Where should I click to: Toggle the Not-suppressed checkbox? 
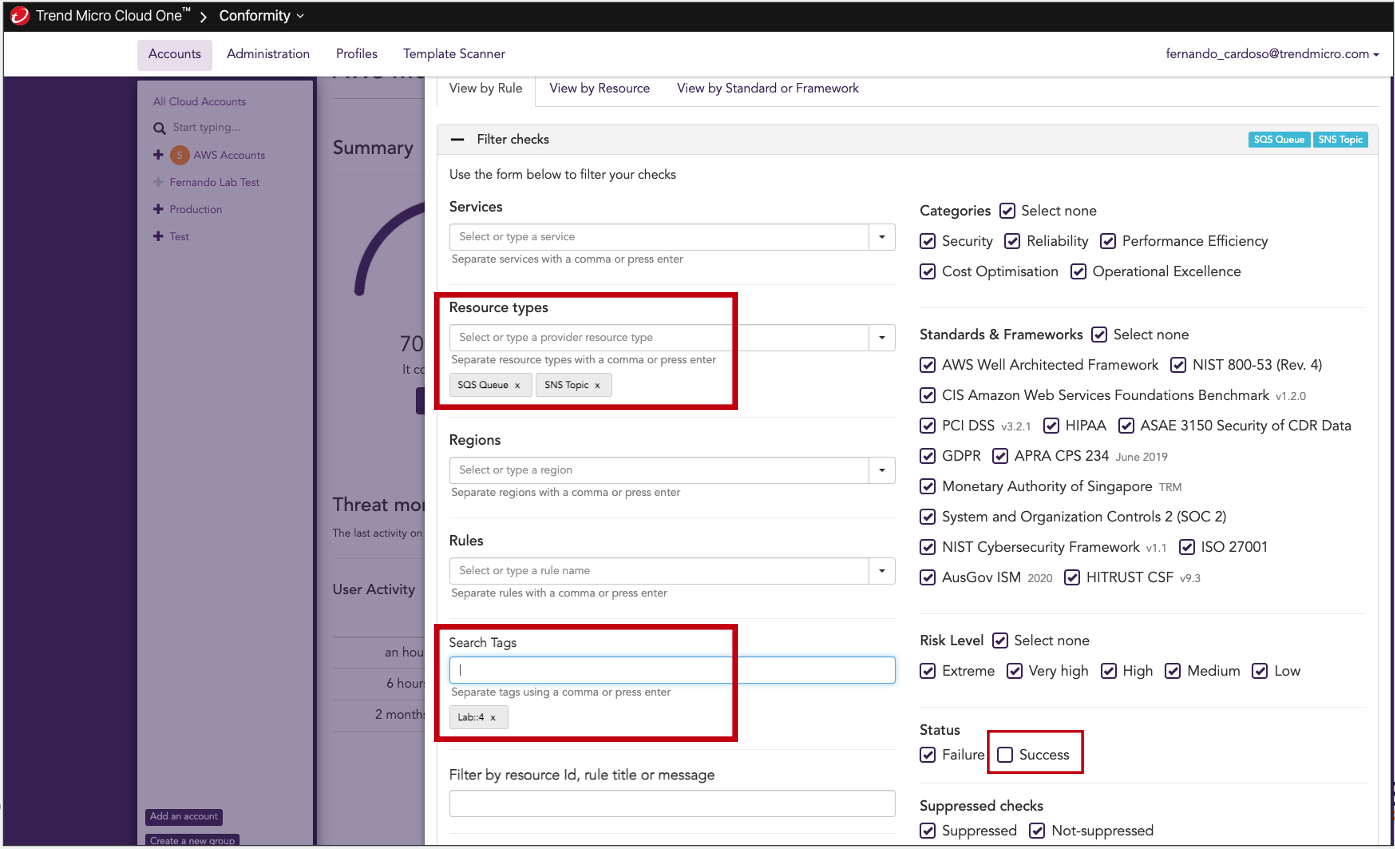tap(1038, 831)
